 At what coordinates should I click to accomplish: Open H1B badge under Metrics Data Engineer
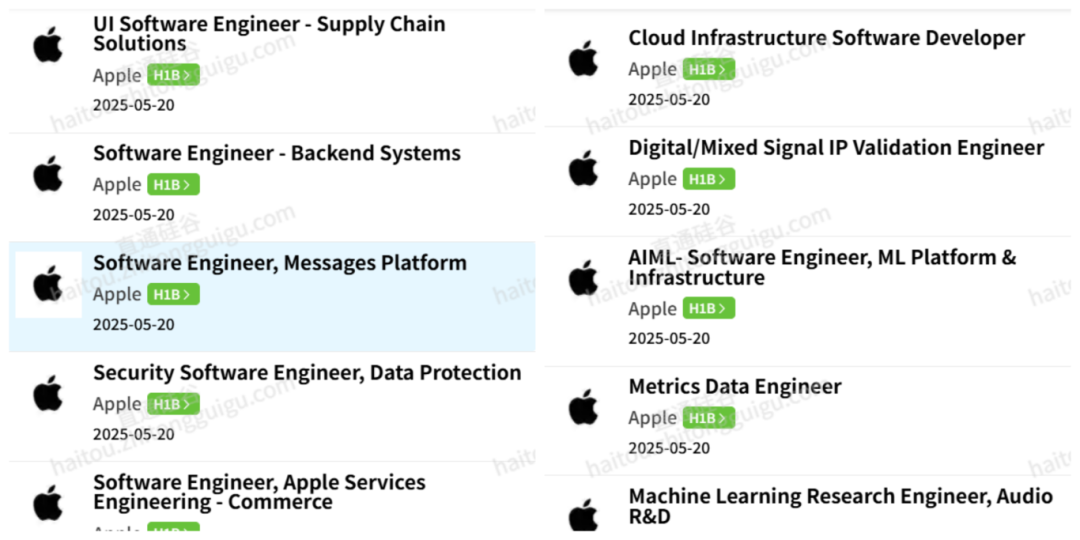[709, 417]
